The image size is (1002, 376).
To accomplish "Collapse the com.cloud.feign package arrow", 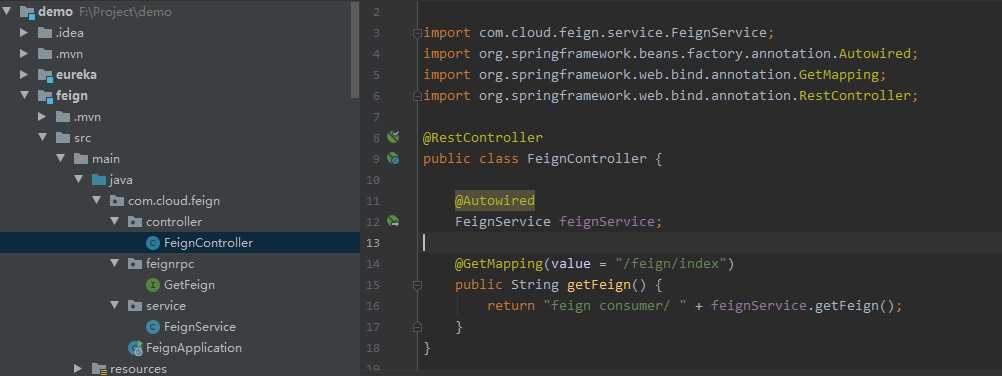I will click(96, 201).
